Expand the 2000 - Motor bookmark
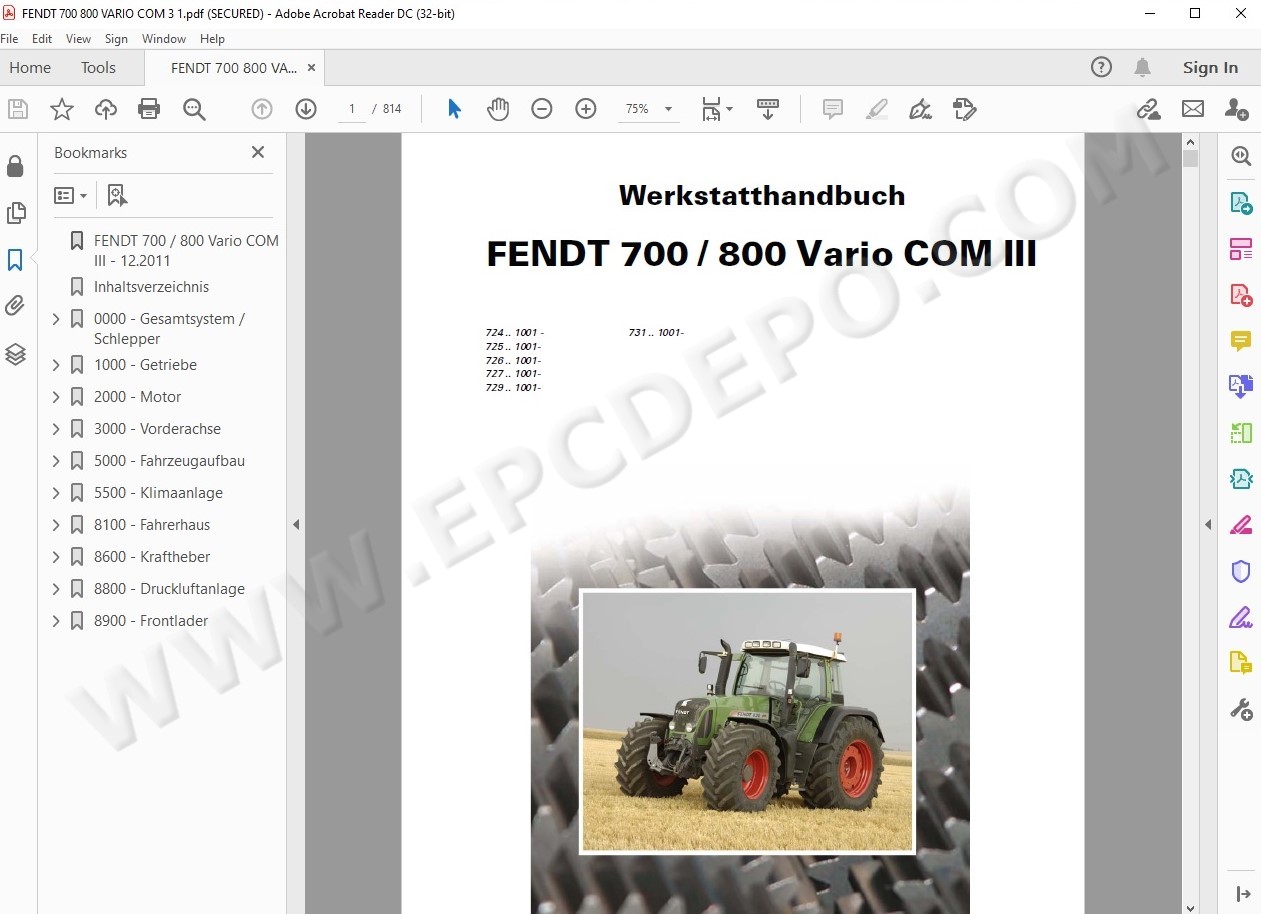This screenshot has width=1261, height=914. pos(56,397)
